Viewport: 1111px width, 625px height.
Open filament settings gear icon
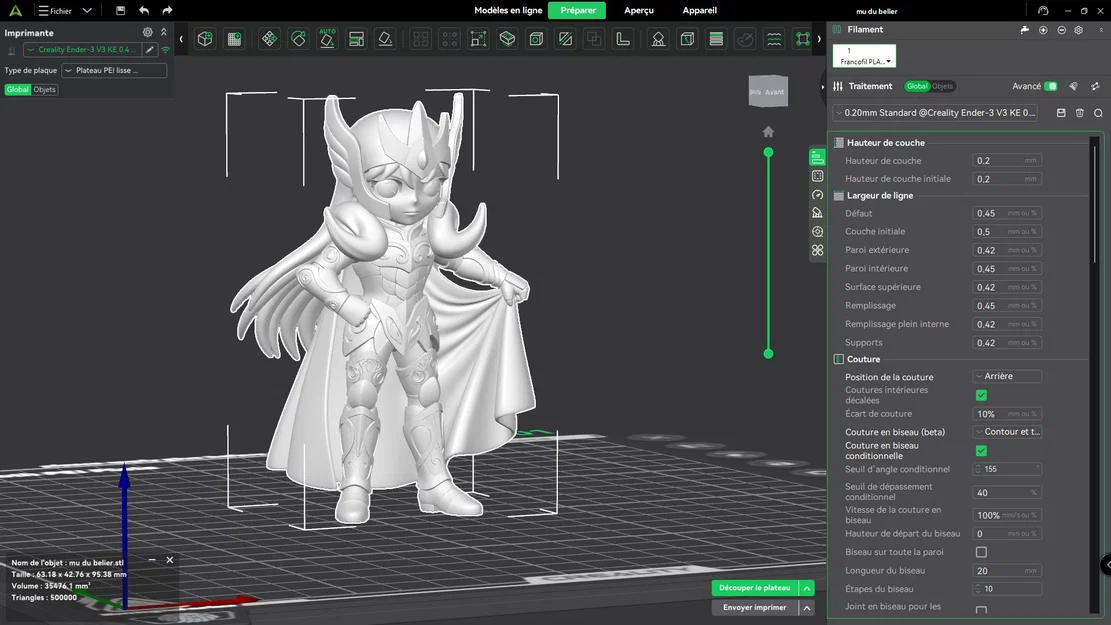(x=1078, y=30)
